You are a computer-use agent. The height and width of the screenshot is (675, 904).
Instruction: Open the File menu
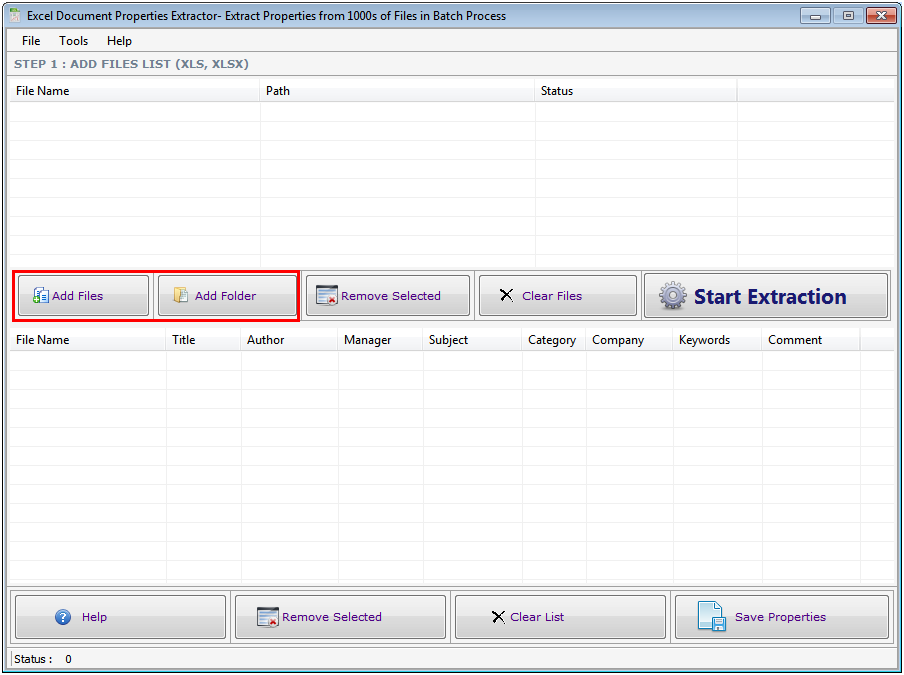tap(31, 41)
